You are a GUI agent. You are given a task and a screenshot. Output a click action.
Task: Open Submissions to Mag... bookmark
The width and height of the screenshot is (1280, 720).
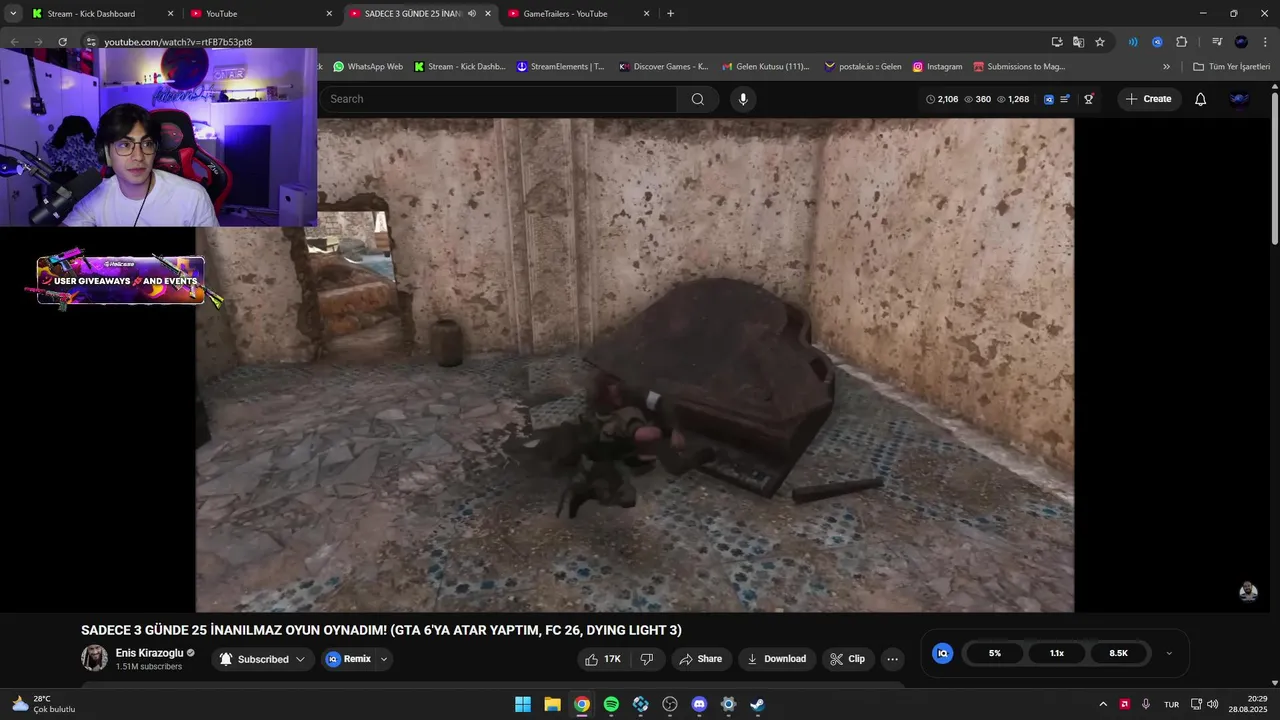point(1019,67)
